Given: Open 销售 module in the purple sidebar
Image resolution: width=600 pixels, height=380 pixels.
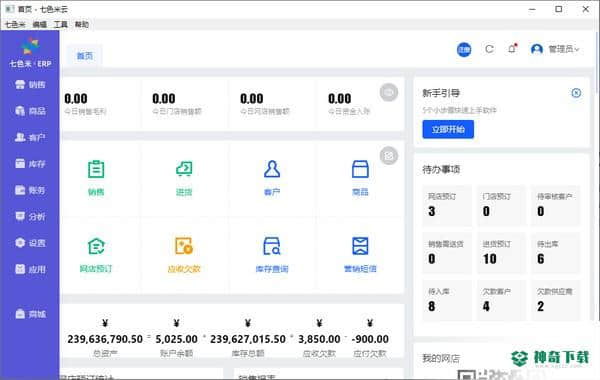Looking at the screenshot, I should 30,85.
